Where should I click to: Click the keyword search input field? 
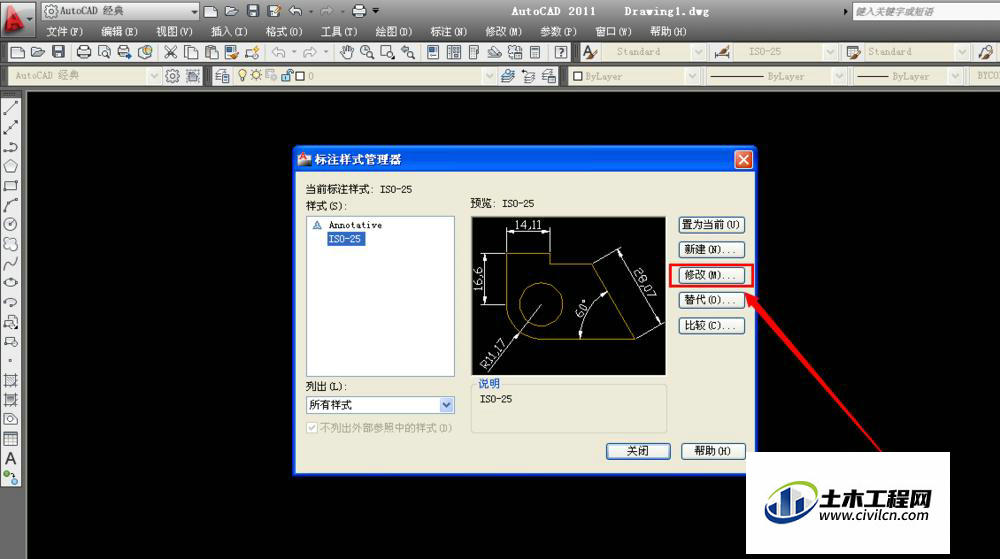click(926, 11)
